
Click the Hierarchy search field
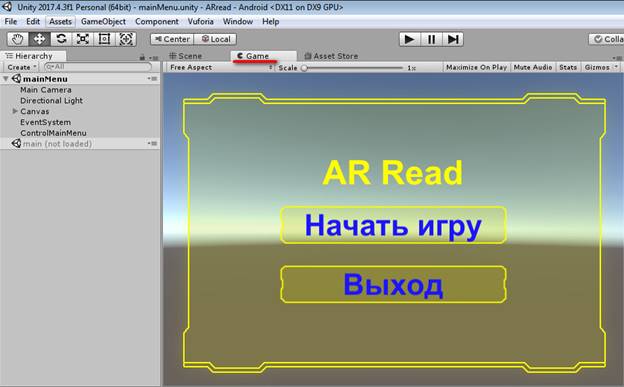tap(98, 67)
